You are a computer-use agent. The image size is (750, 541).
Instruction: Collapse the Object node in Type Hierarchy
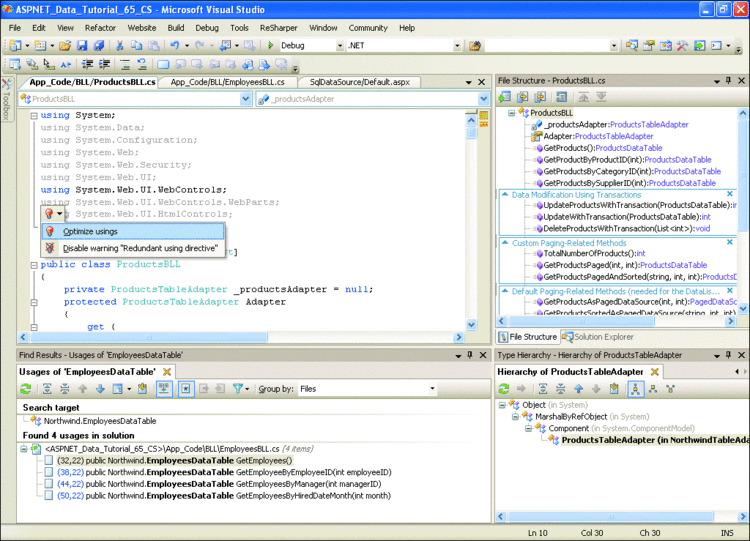502,405
